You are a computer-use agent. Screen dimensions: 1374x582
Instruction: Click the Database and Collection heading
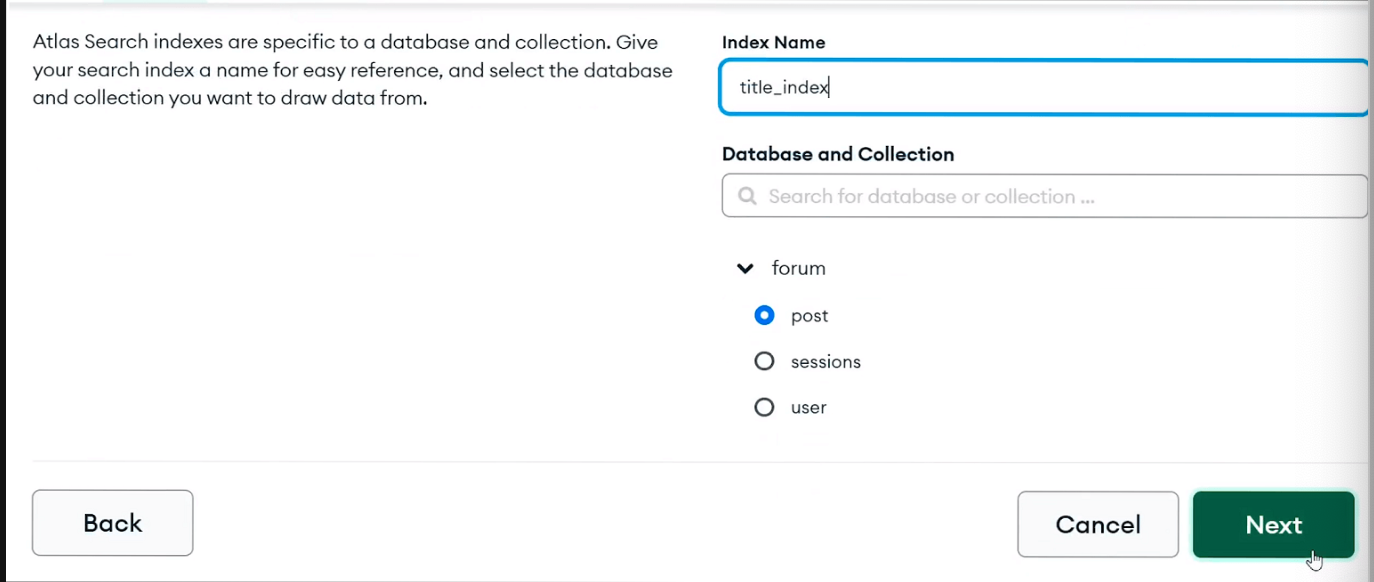pyautogui.click(x=838, y=154)
